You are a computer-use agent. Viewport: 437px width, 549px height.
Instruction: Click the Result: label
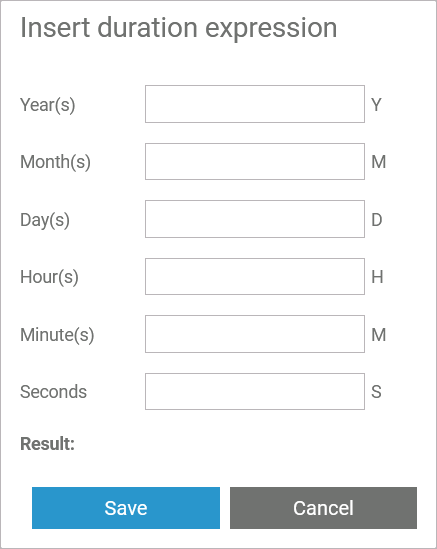click(47, 444)
